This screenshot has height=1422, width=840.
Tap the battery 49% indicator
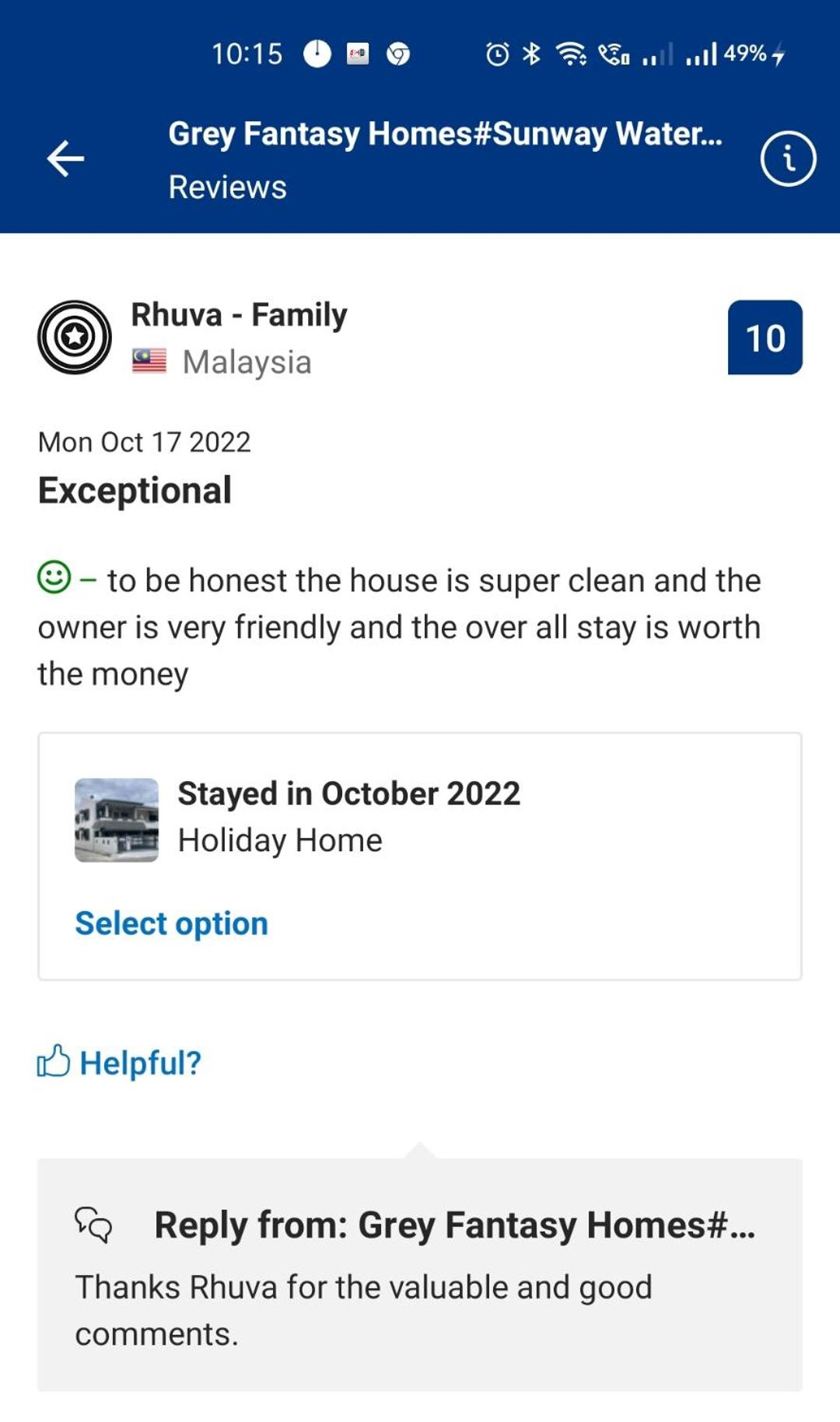tap(754, 54)
